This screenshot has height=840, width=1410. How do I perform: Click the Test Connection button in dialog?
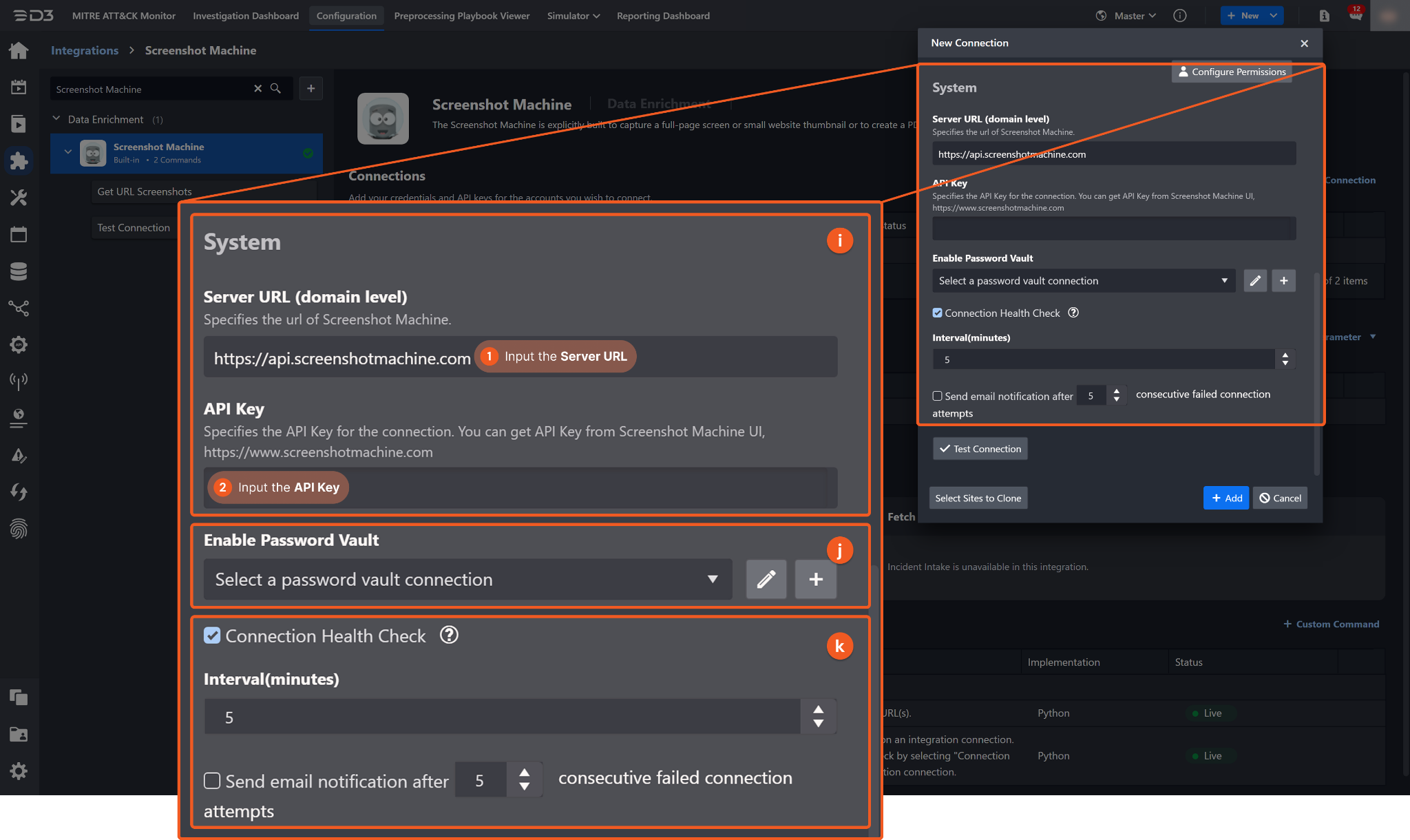coord(980,449)
